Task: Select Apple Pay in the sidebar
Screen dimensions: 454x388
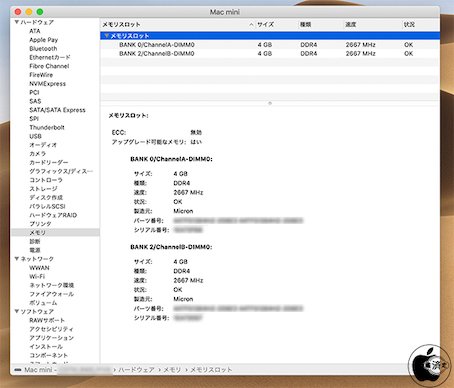Action: (44, 40)
